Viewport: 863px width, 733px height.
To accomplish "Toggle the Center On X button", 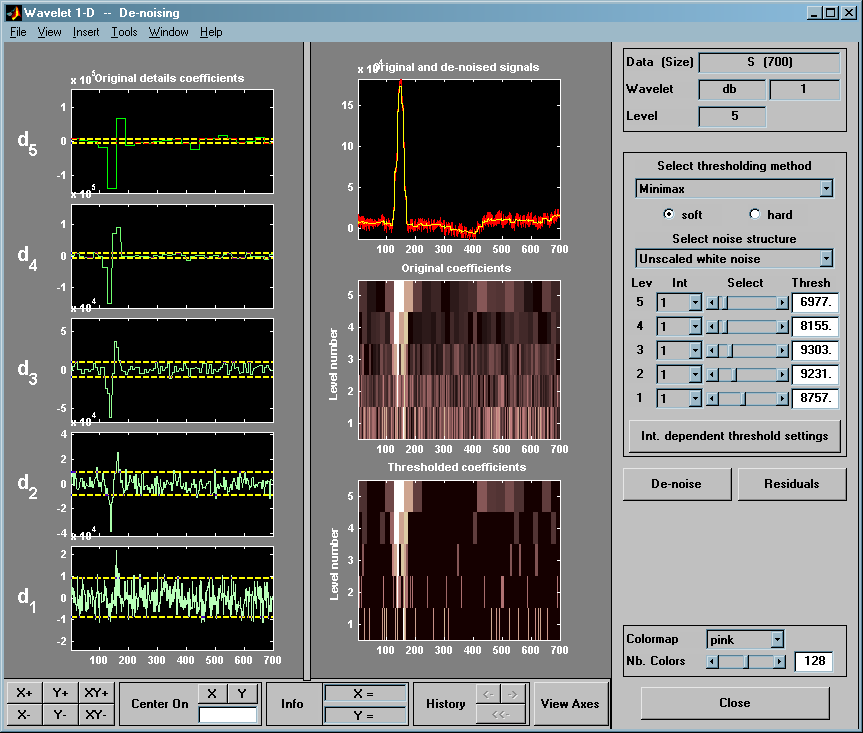I will click(x=212, y=693).
